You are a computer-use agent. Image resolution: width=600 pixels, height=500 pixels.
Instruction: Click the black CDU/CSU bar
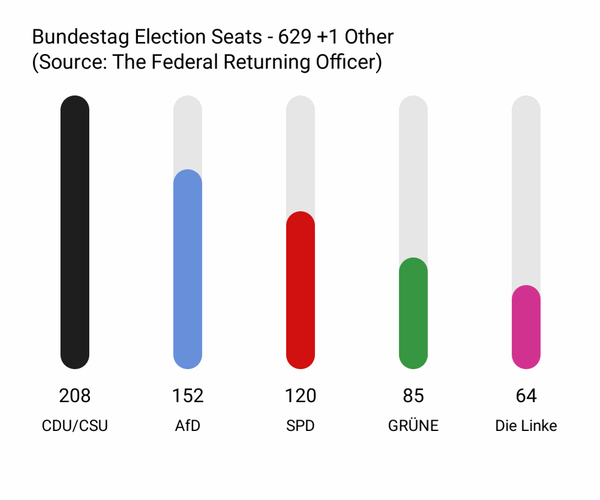(x=75, y=232)
